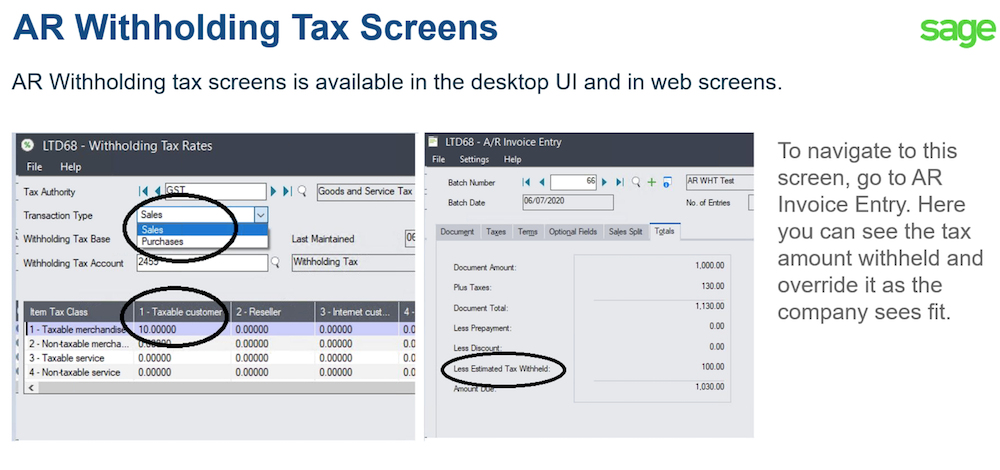Click 10.00000 rate cell for Taxable merchandise

(x=182, y=330)
